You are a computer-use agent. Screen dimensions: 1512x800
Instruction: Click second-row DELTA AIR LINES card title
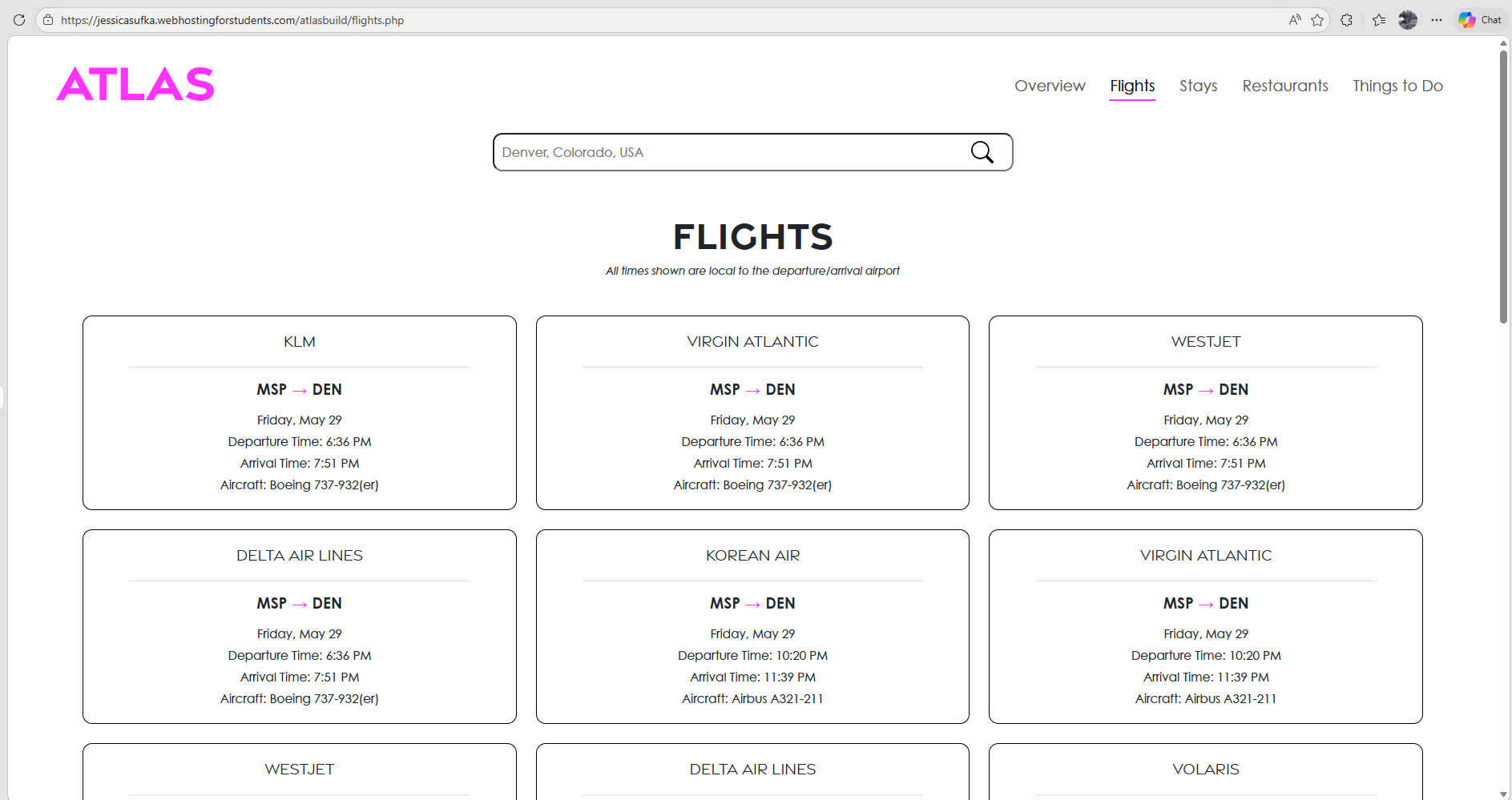click(300, 556)
